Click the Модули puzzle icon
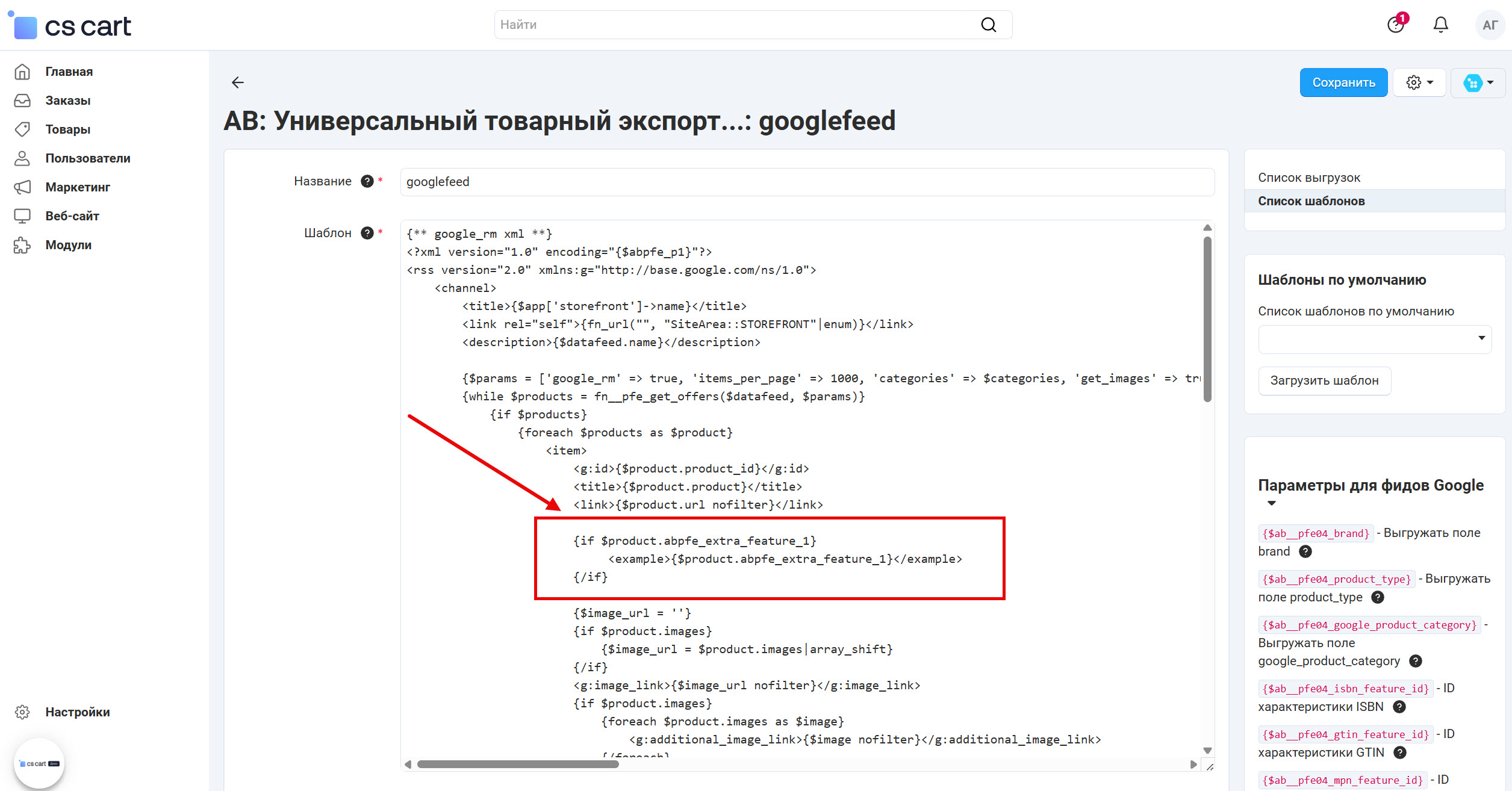Screen dimensions: 1512x791 pos(22,245)
